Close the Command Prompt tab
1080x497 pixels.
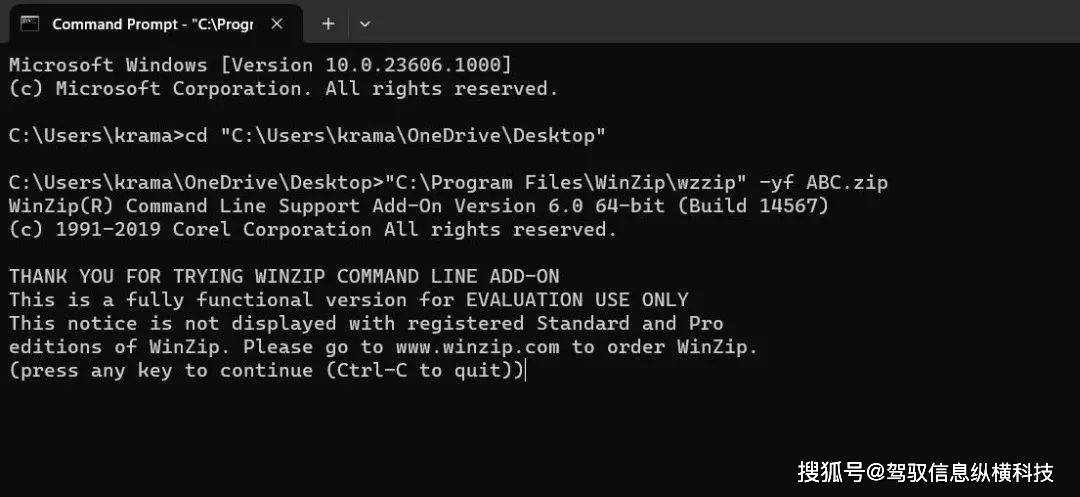277,24
